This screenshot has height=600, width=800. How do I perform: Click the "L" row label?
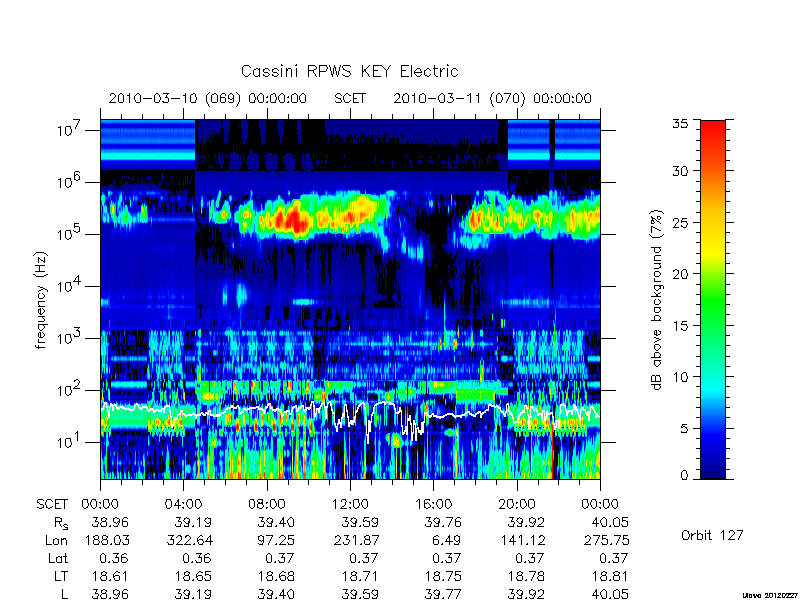point(64,594)
